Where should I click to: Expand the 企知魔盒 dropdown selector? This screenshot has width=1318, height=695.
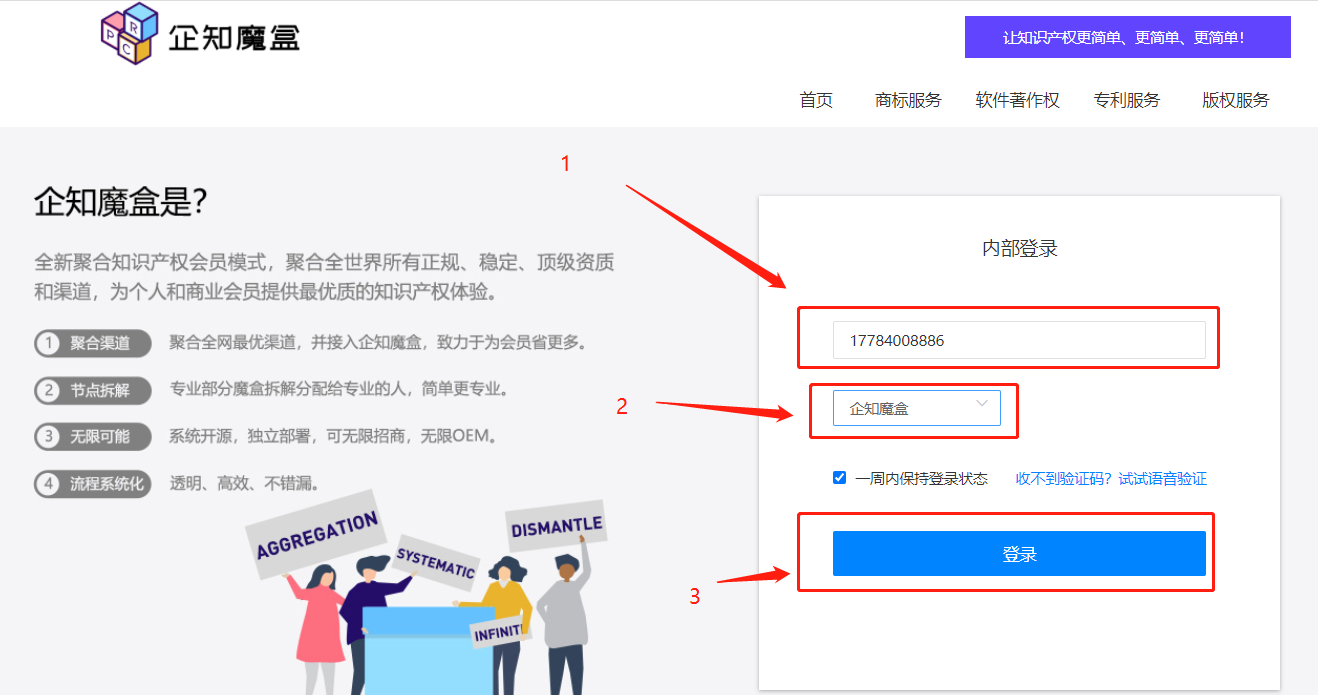[917, 408]
